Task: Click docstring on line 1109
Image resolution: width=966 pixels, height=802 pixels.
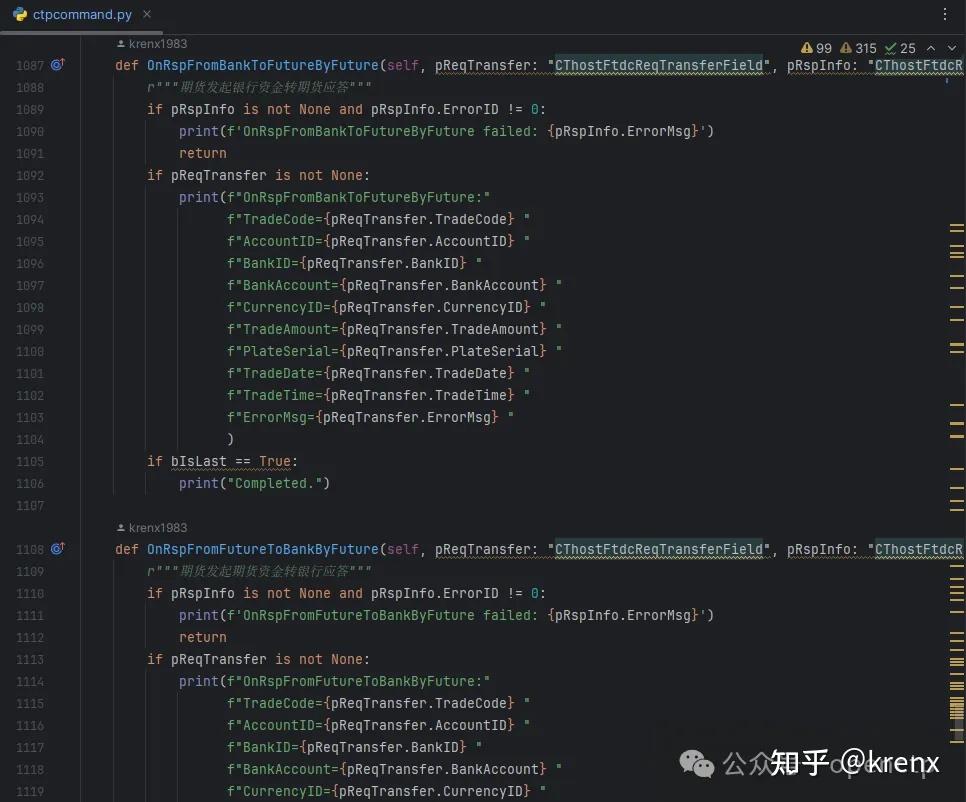Action: [x=259, y=572]
